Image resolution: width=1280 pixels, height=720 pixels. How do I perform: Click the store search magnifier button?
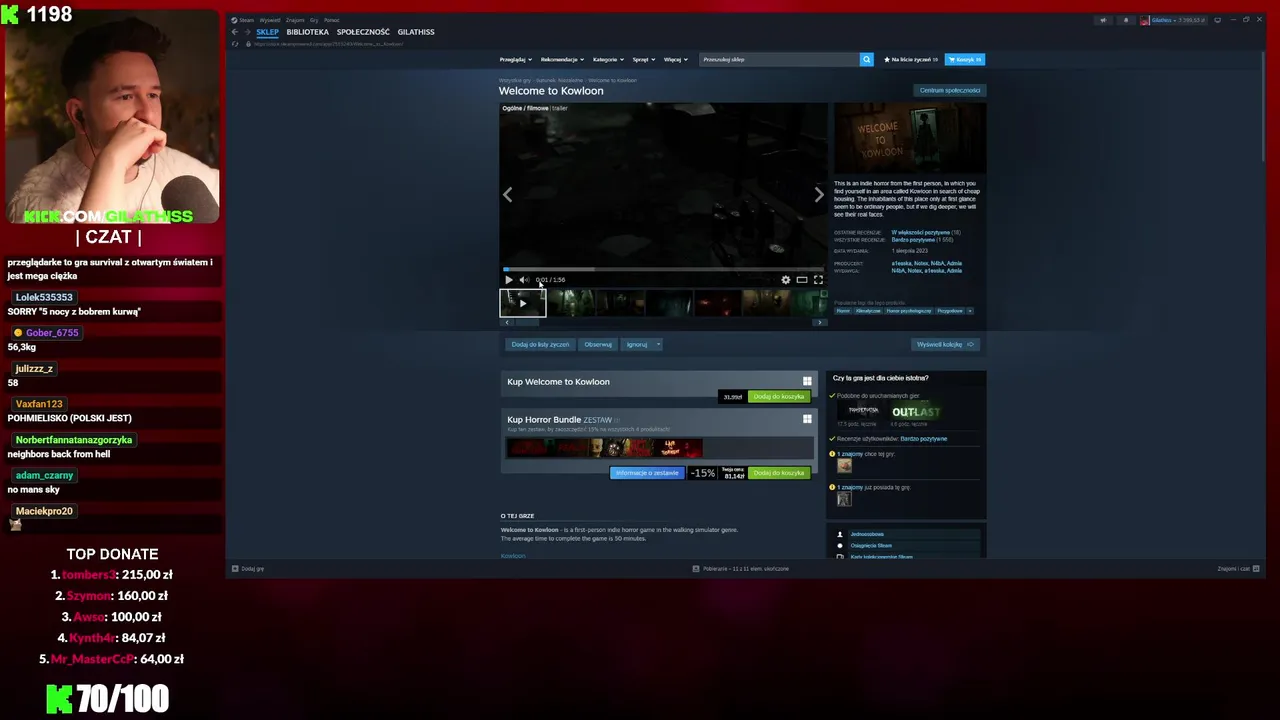866,59
